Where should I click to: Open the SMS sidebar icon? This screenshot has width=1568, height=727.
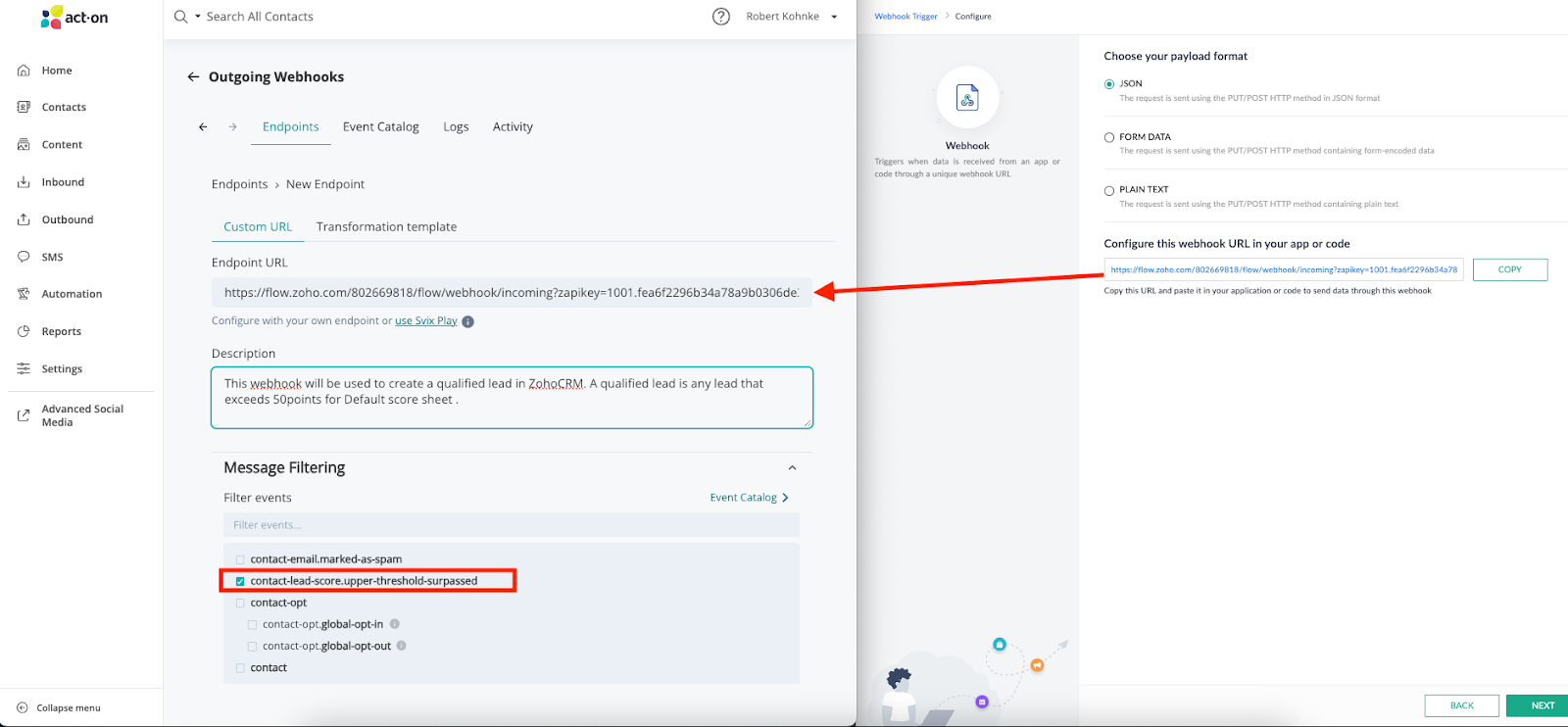pyautogui.click(x=24, y=257)
